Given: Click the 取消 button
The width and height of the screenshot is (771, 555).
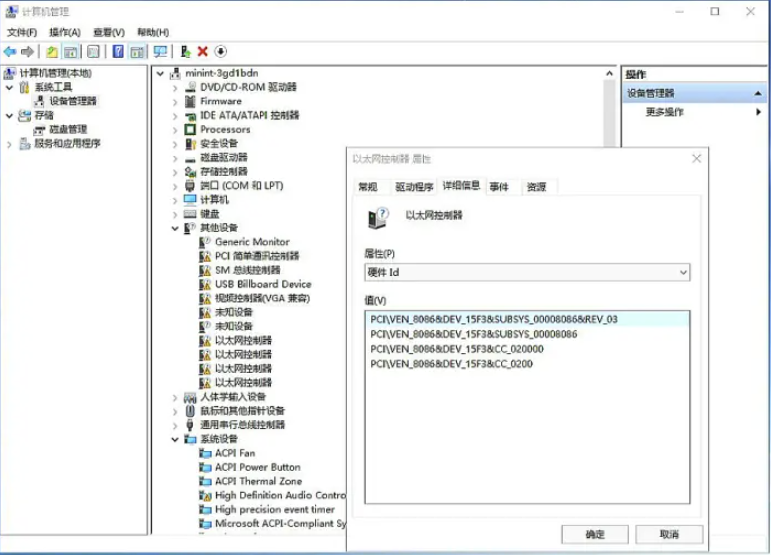Looking at the screenshot, I should tap(669, 534).
